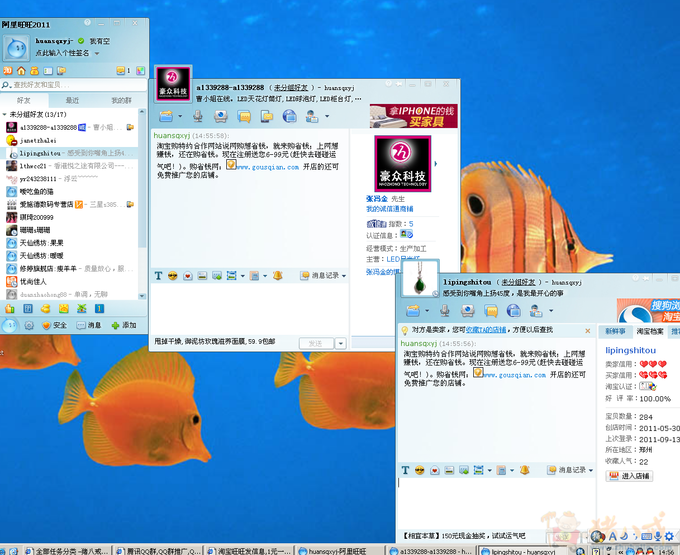Dismiss the seller tip bar with orange X
This screenshot has width=680, height=555.
pyautogui.click(x=588, y=331)
